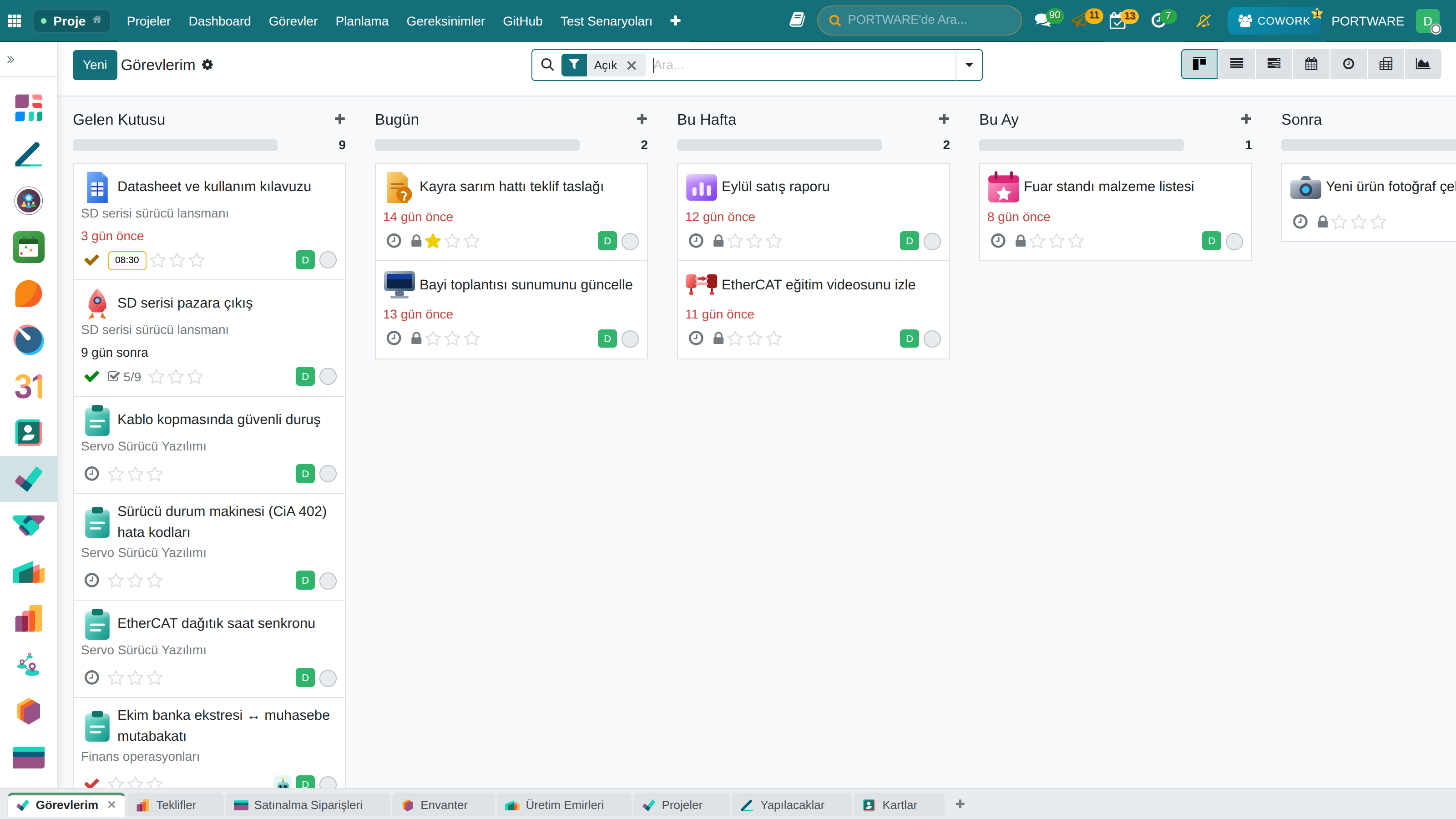
Task: Click the COWORK button
Action: click(1274, 21)
